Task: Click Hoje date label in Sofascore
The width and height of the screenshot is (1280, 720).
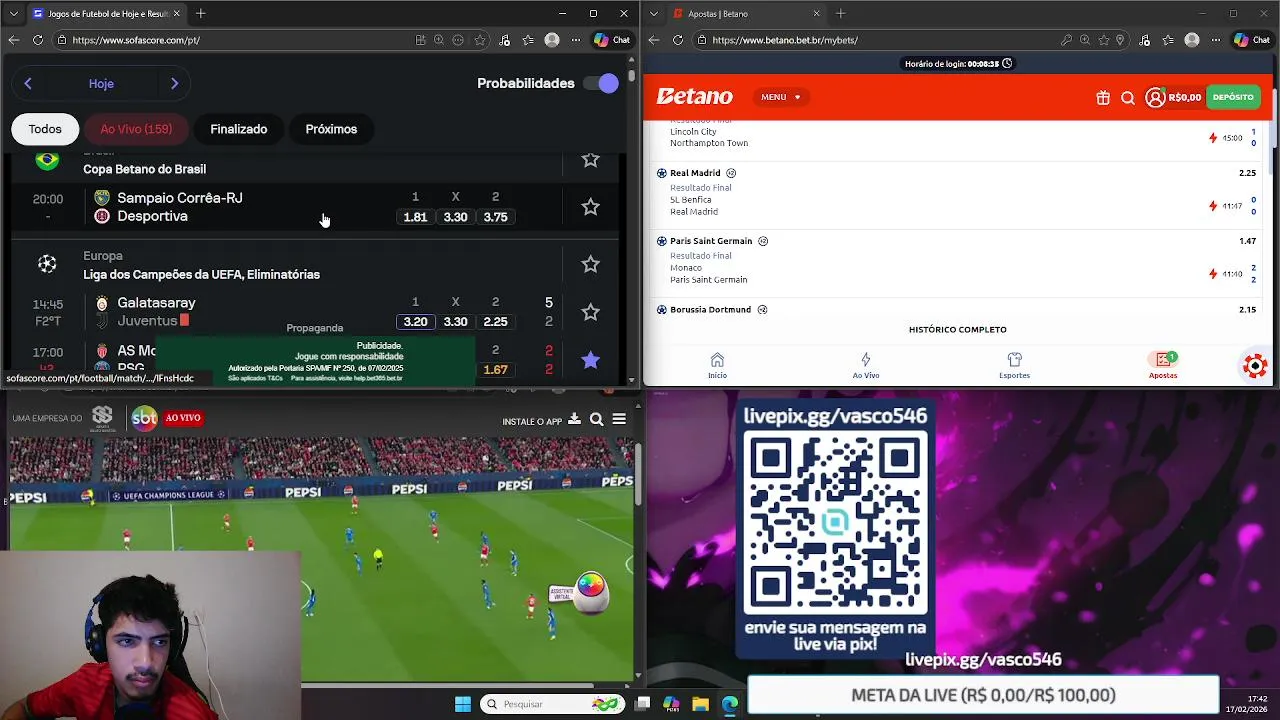Action: [101, 84]
